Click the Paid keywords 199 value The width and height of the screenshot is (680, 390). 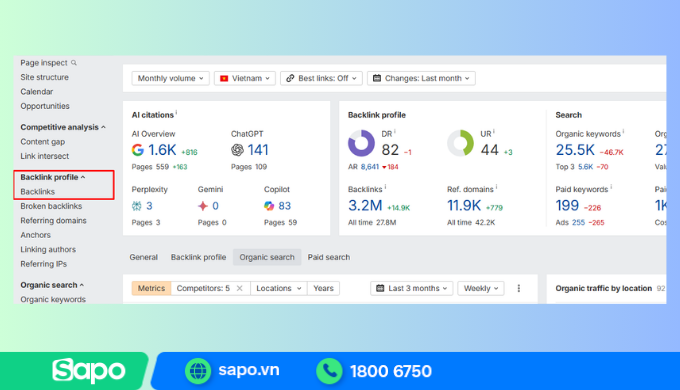(567, 206)
